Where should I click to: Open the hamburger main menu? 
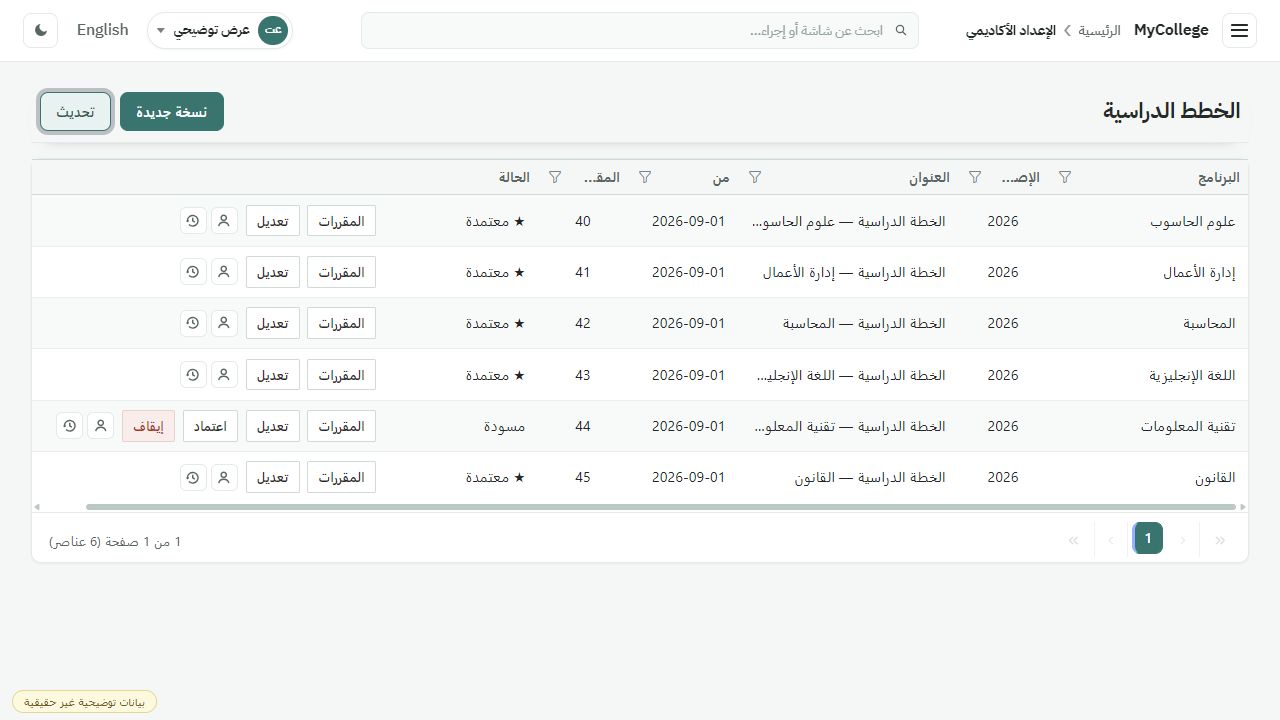pyautogui.click(x=1239, y=30)
